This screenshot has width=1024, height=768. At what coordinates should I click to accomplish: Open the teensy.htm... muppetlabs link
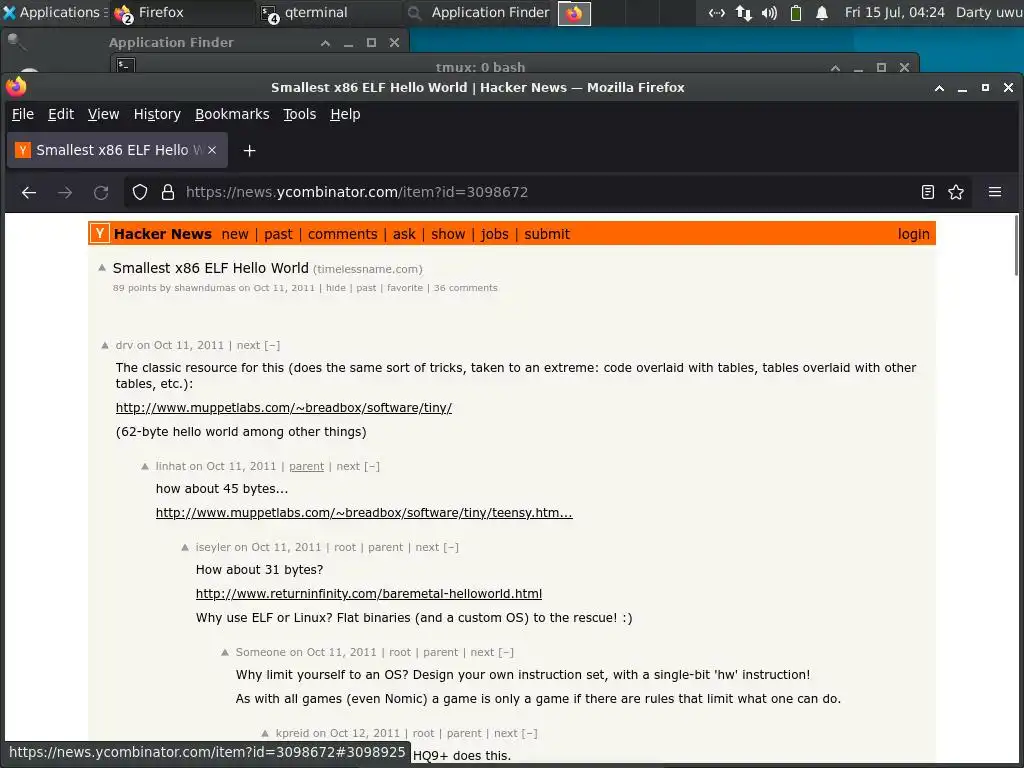pos(364,513)
